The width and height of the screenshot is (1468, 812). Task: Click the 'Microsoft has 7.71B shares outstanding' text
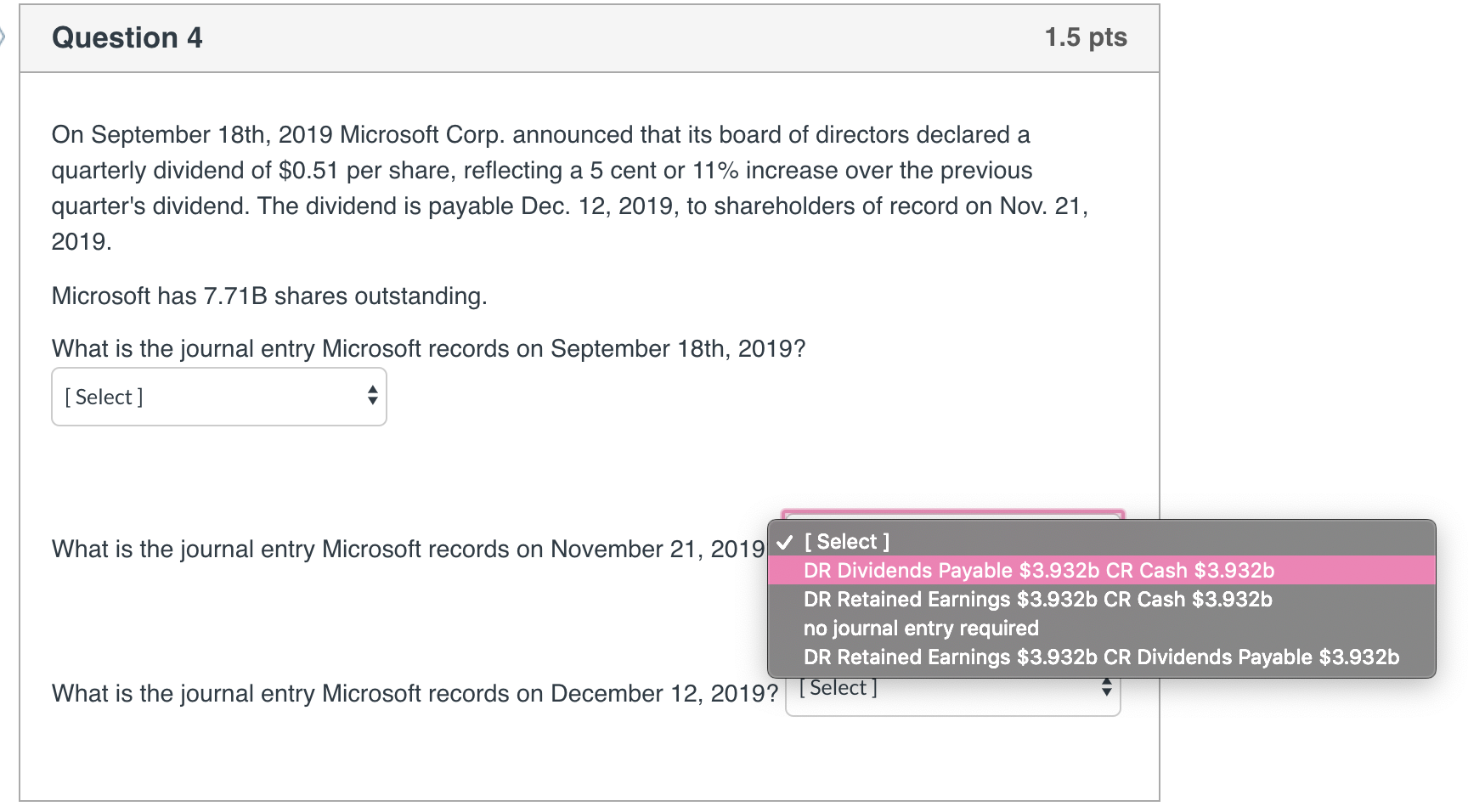[x=268, y=296]
